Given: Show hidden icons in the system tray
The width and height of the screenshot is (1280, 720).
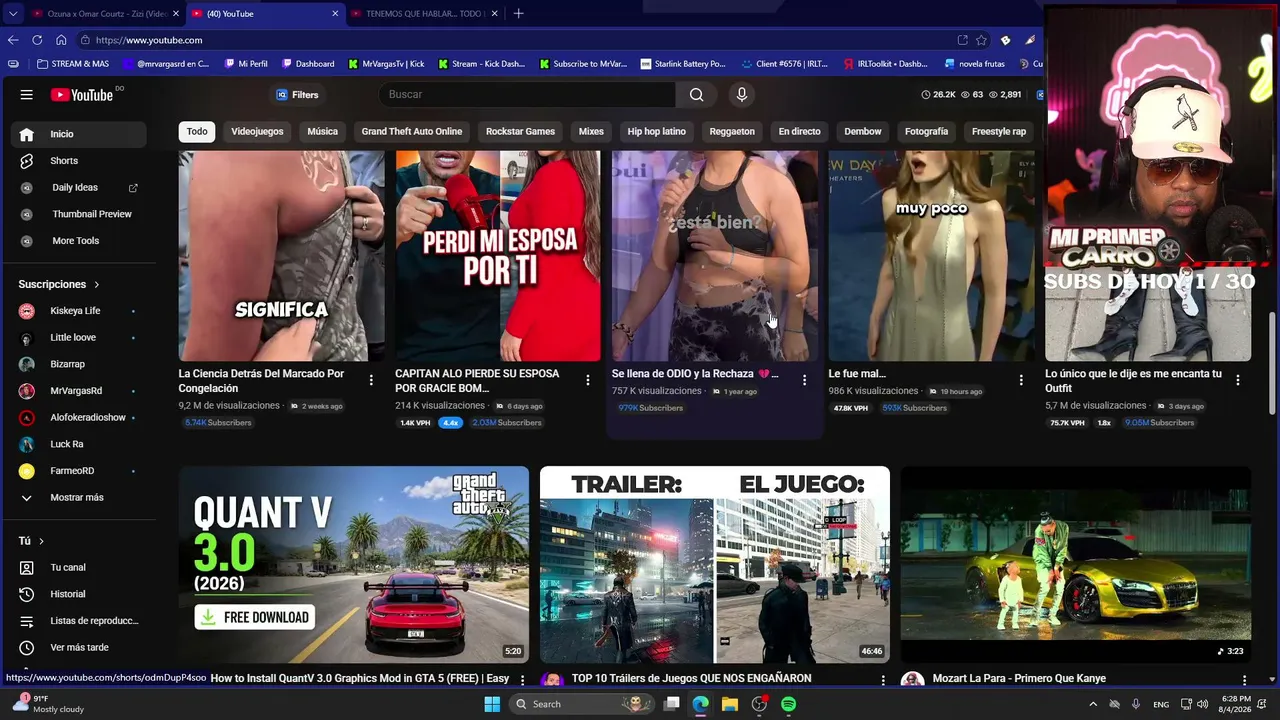Looking at the screenshot, I should tap(1092, 704).
